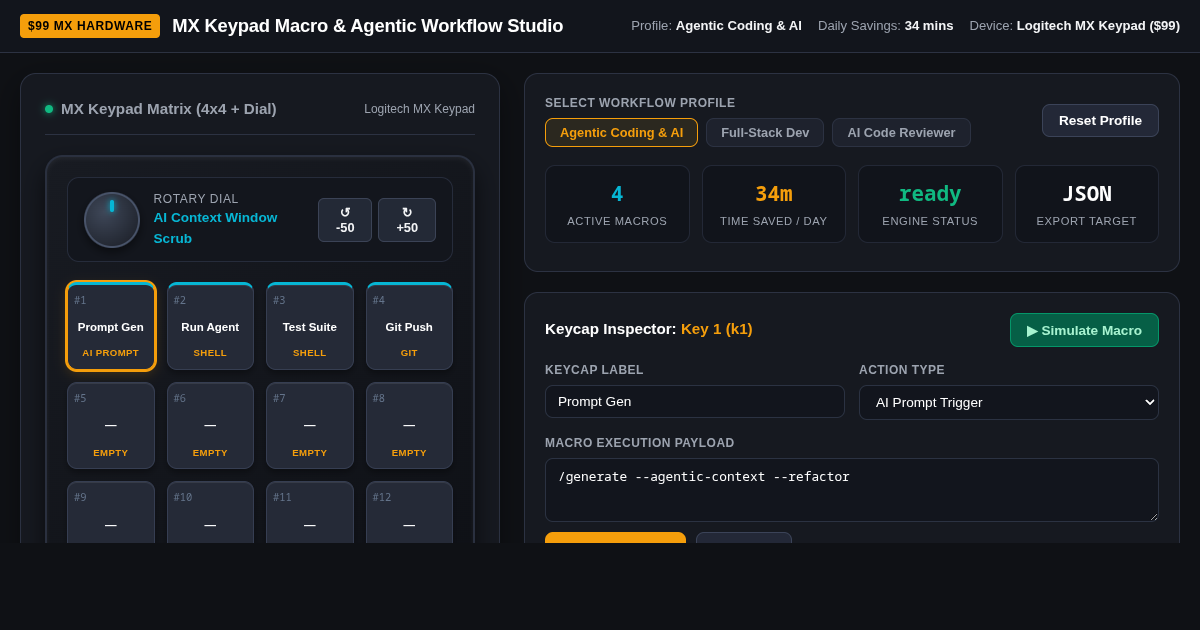Select empty keycap #7
The height and width of the screenshot is (630, 1200).
click(310, 426)
